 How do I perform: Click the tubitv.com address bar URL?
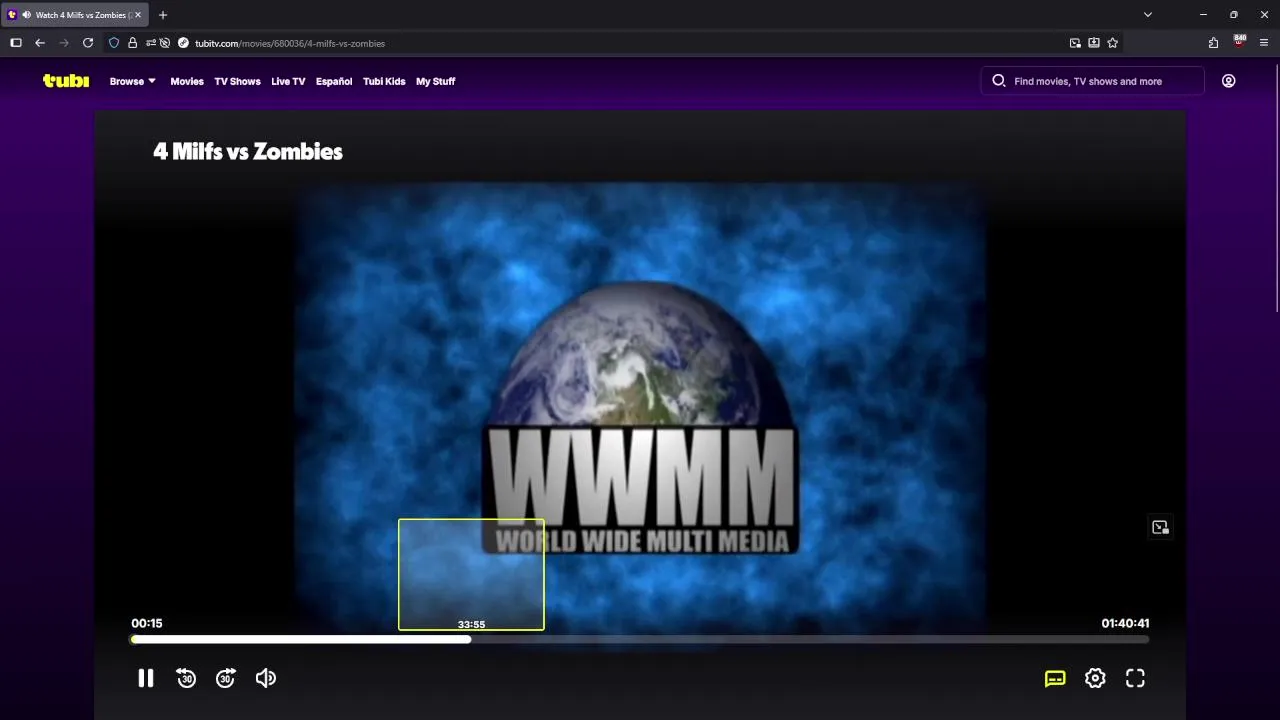(x=290, y=43)
